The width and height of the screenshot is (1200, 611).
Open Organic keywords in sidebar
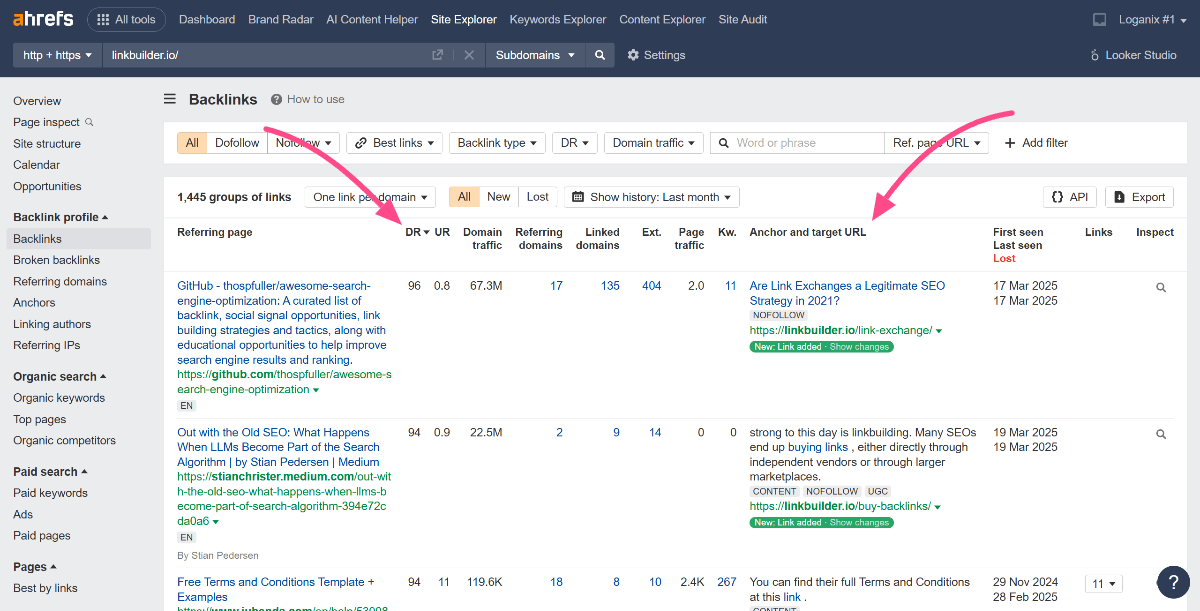point(59,398)
